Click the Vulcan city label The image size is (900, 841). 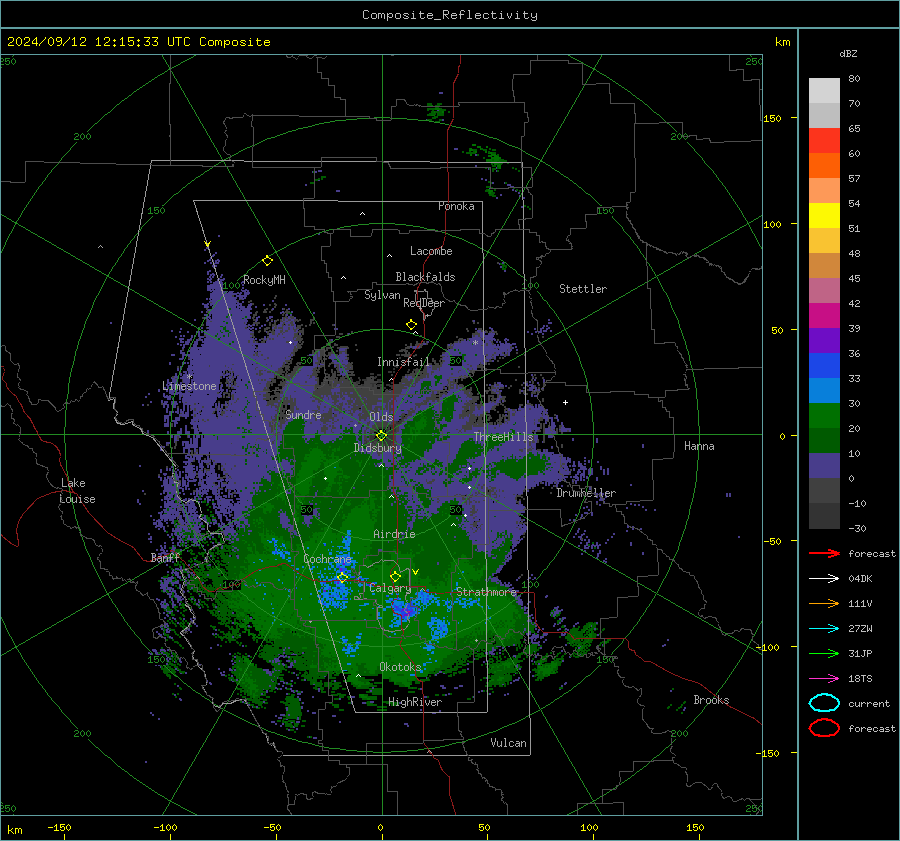[x=509, y=743]
